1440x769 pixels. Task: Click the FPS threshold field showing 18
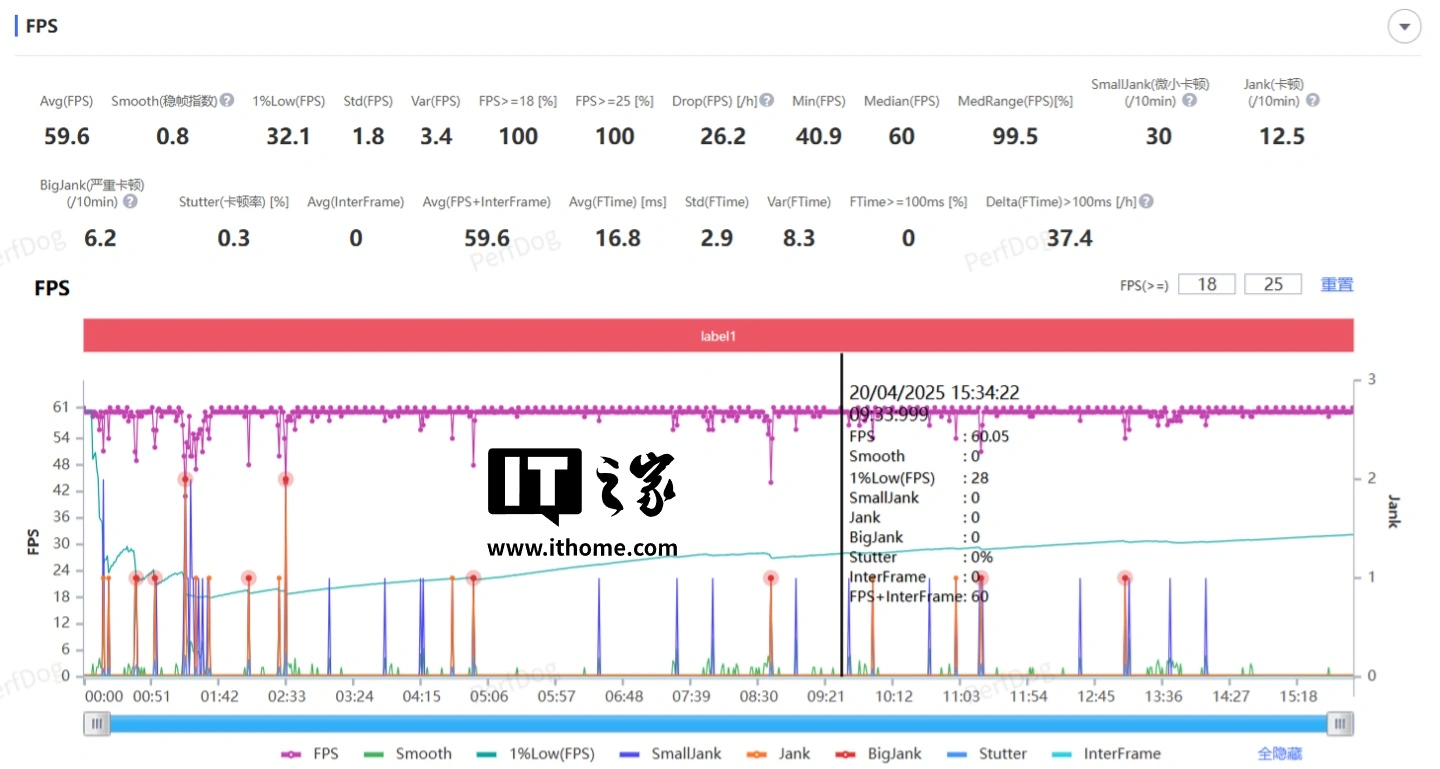tap(1206, 284)
